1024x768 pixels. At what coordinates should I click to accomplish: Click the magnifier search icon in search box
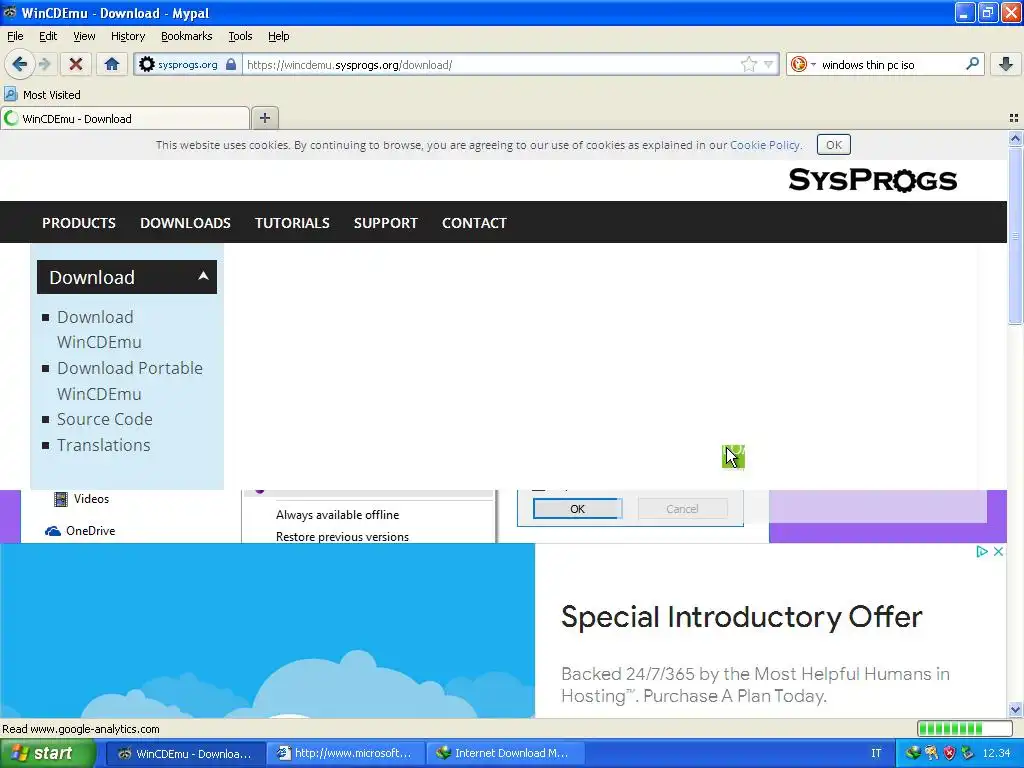972,64
